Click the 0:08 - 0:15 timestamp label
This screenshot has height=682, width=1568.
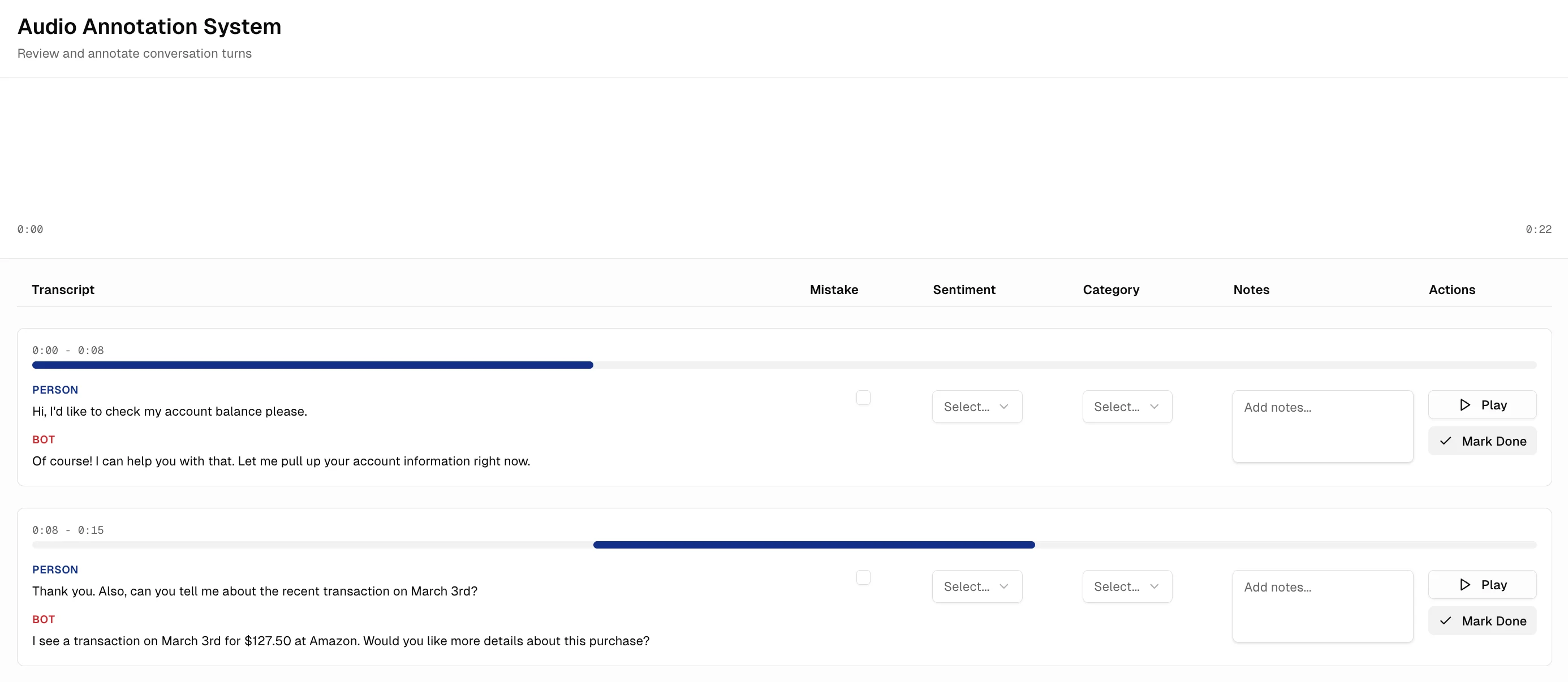pyautogui.click(x=68, y=530)
